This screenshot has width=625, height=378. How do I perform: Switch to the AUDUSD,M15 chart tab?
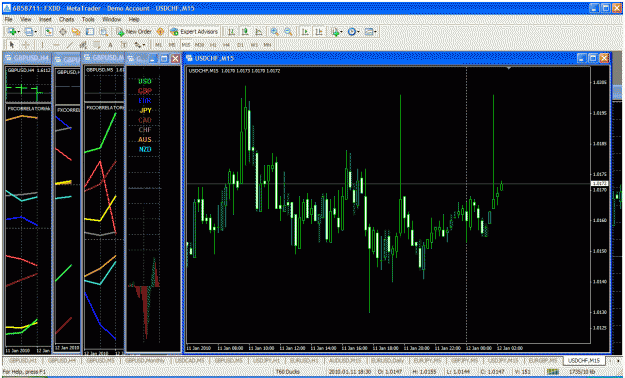point(345,360)
